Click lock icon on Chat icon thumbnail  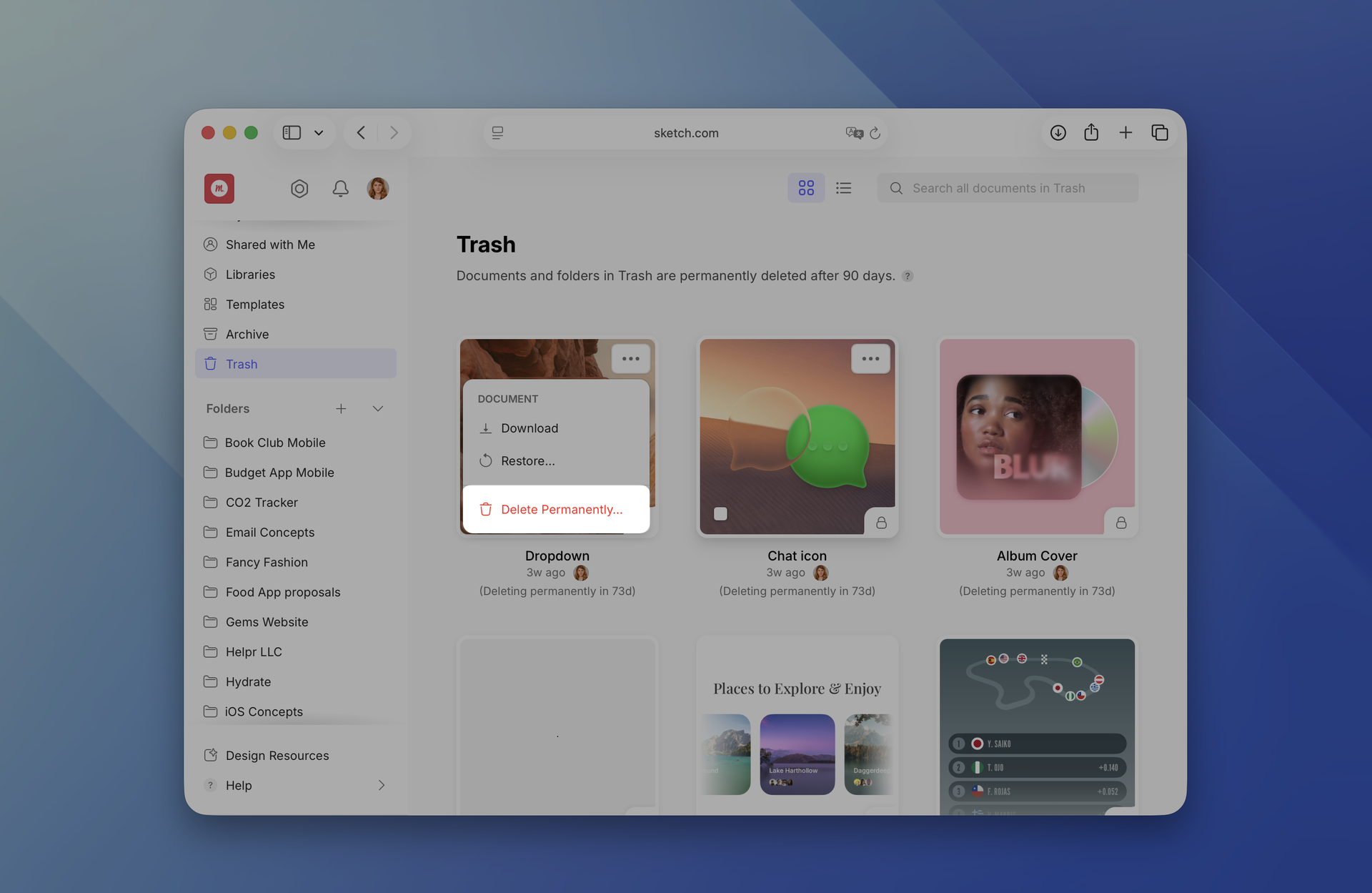click(881, 523)
